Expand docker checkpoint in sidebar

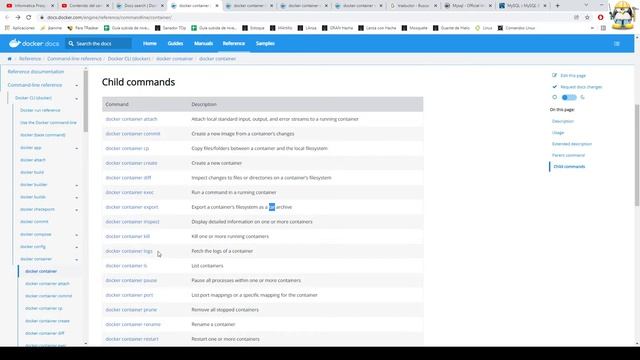pyautogui.click(x=77, y=210)
